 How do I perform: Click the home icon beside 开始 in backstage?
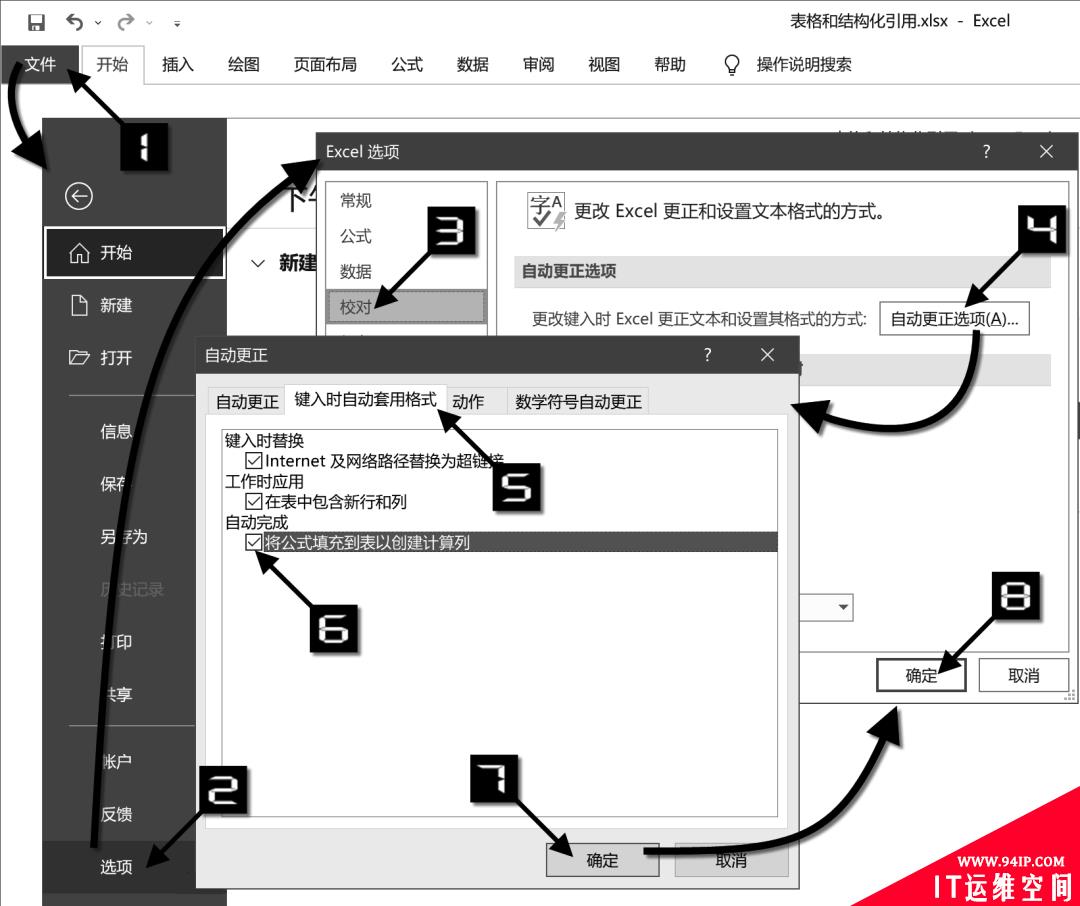[x=79, y=253]
